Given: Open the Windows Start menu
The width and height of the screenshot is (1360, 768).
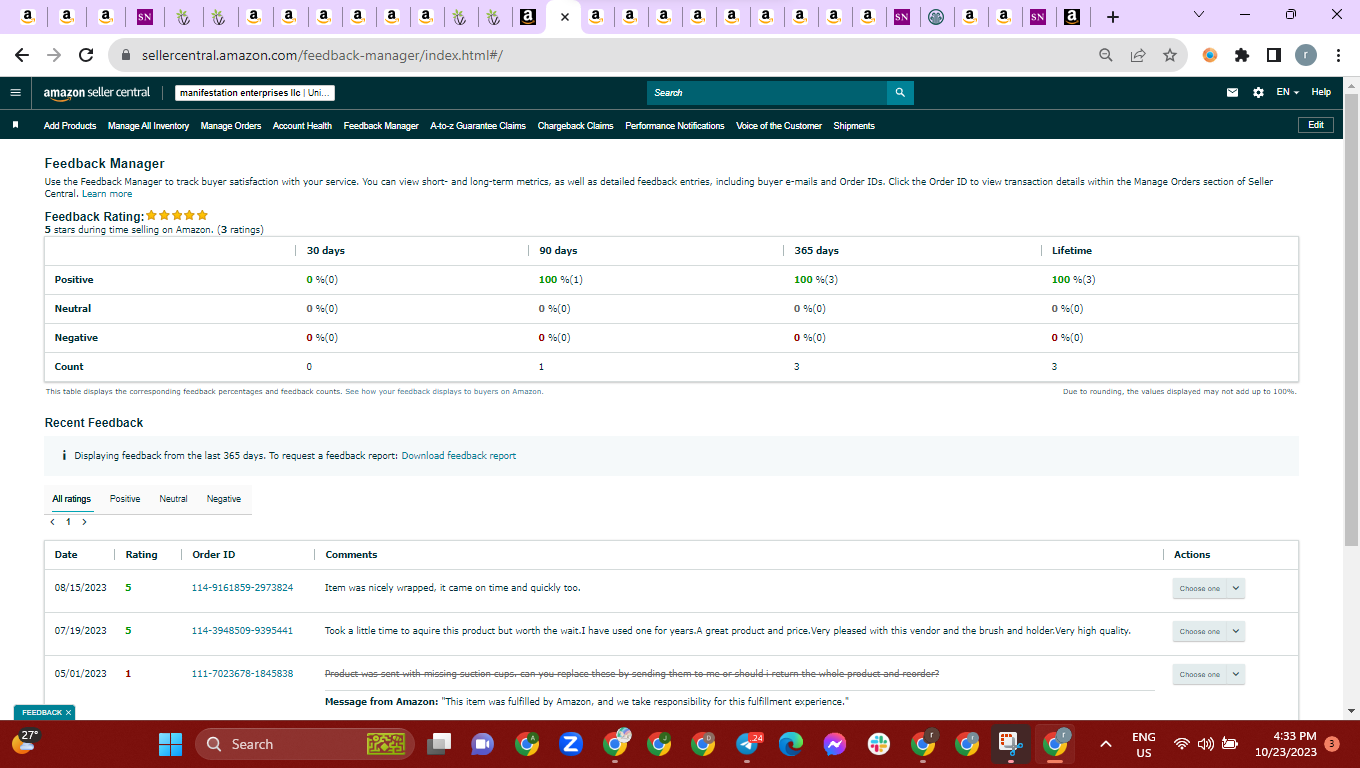Looking at the screenshot, I should tap(171, 744).
